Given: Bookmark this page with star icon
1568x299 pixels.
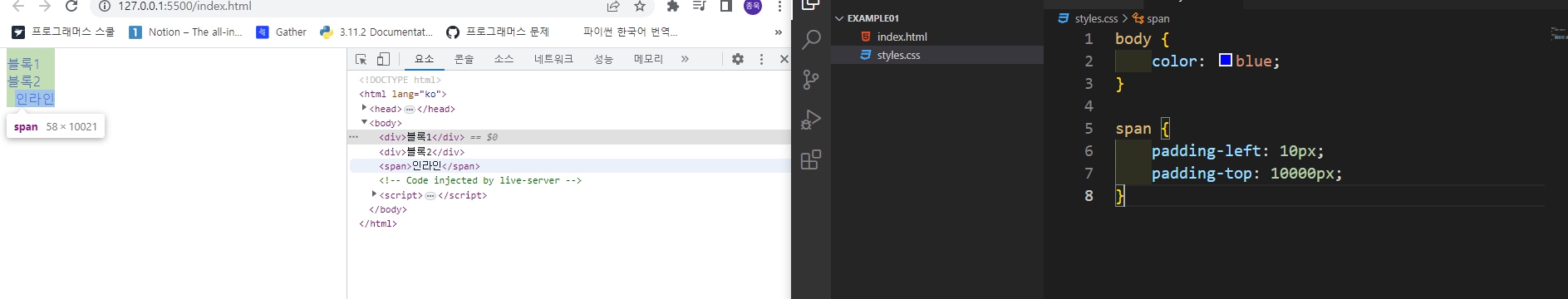Looking at the screenshot, I should pyautogui.click(x=640, y=7).
